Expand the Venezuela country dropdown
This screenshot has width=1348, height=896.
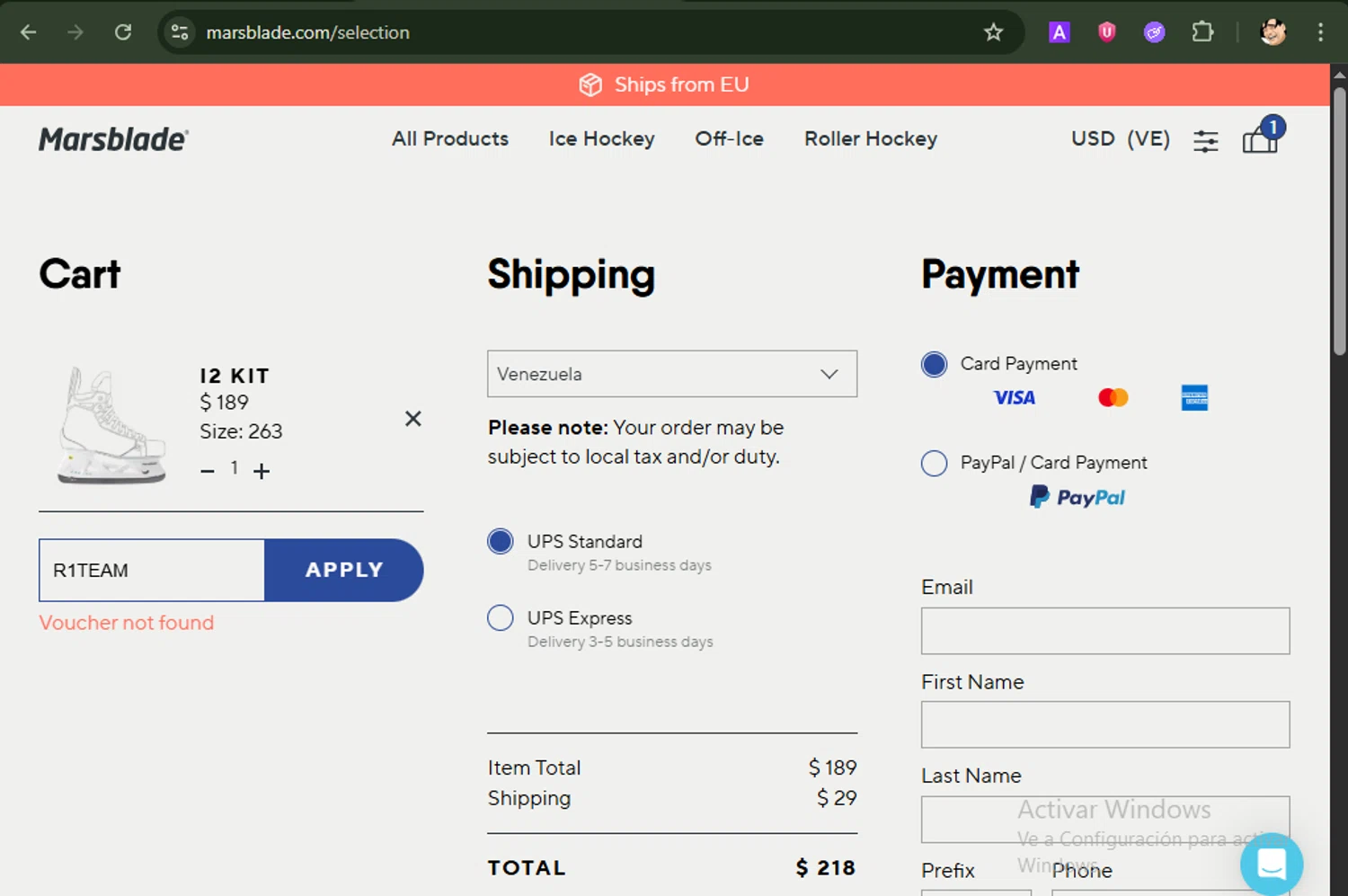(672, 374)
